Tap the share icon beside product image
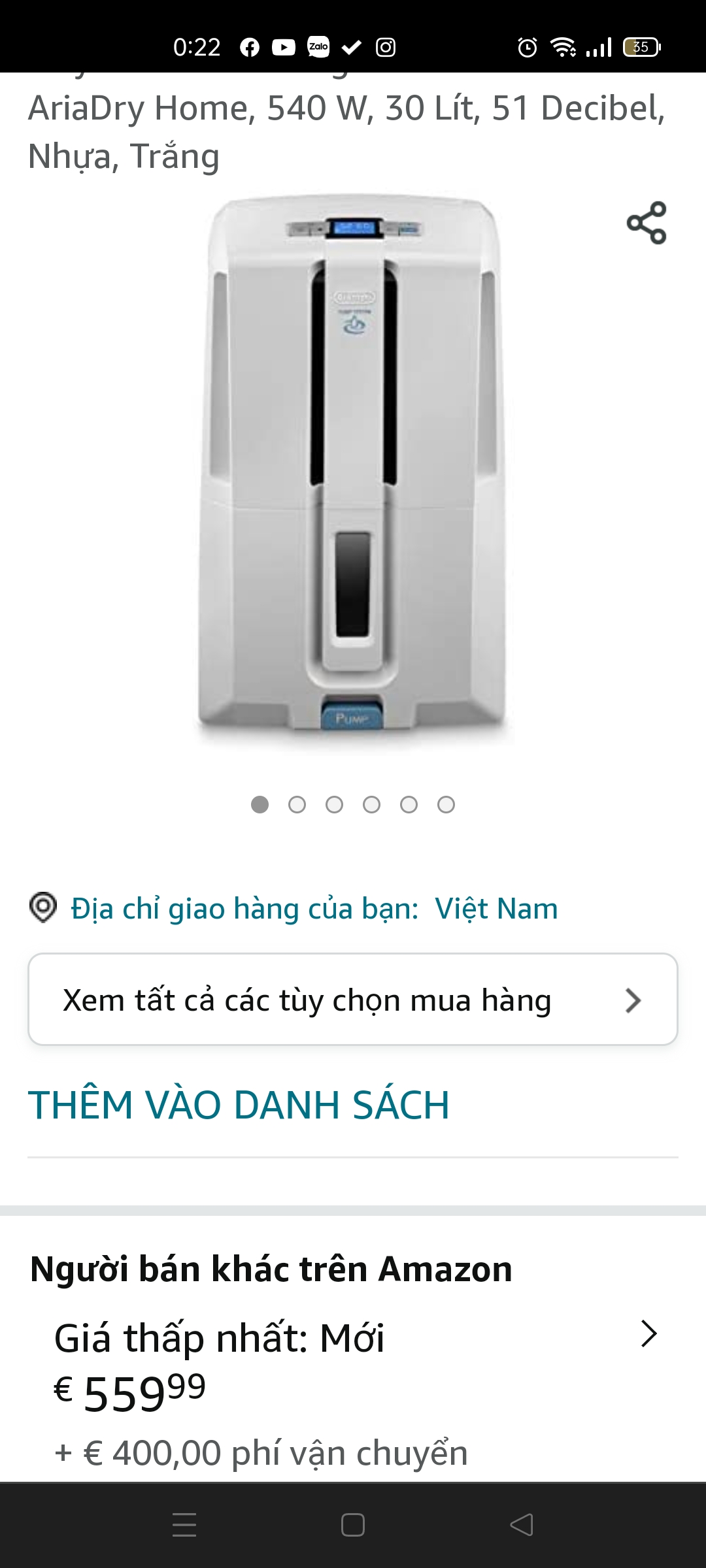Viewport: 706px width, 1568px height. (x=647, y=223)
